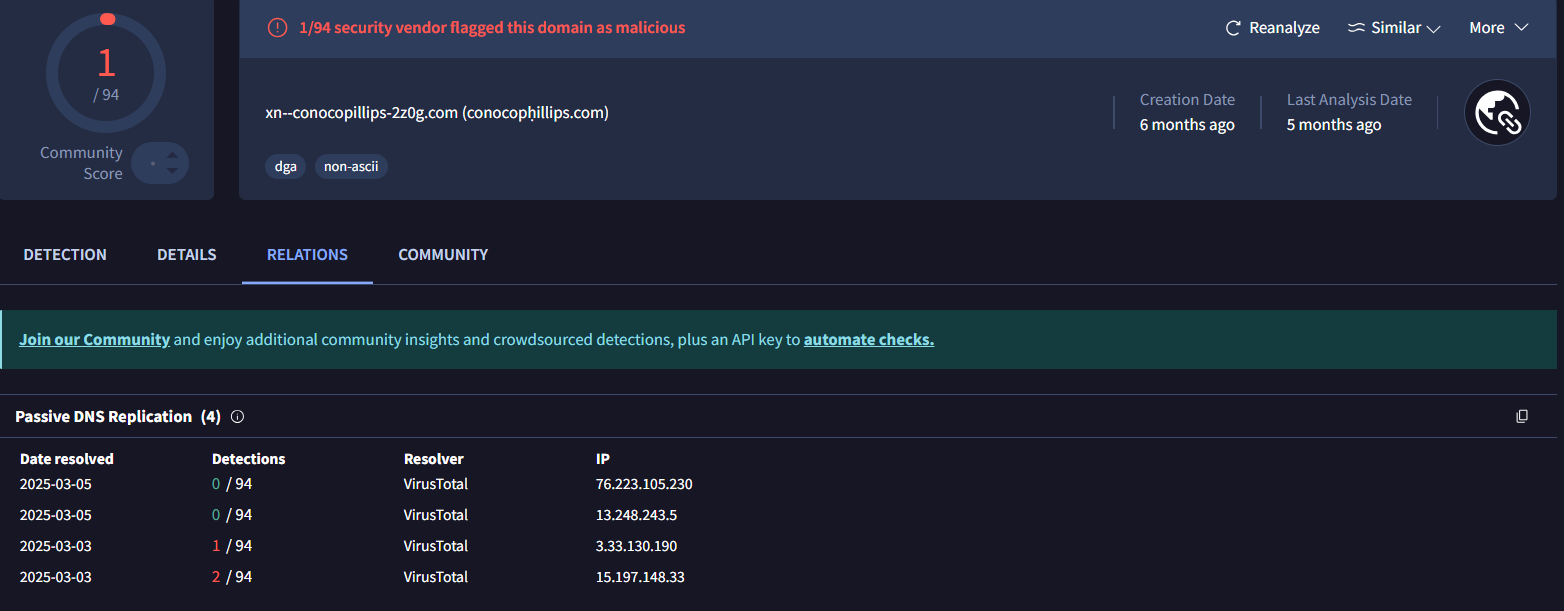This screenshot has width=1564, height=611.
Task: Upvote the community score arrow
Action: pos(172,155)
